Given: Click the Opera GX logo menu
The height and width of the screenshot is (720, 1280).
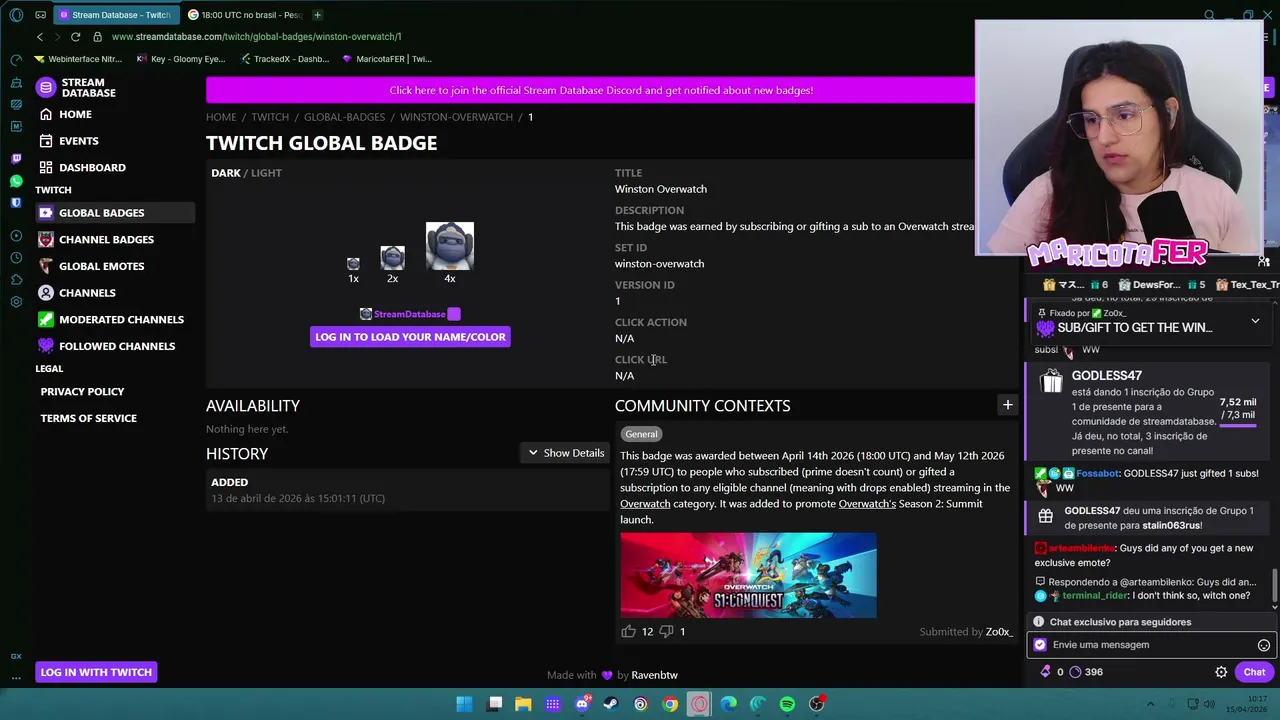Looking at the screenshot, I should click(16, 15).
